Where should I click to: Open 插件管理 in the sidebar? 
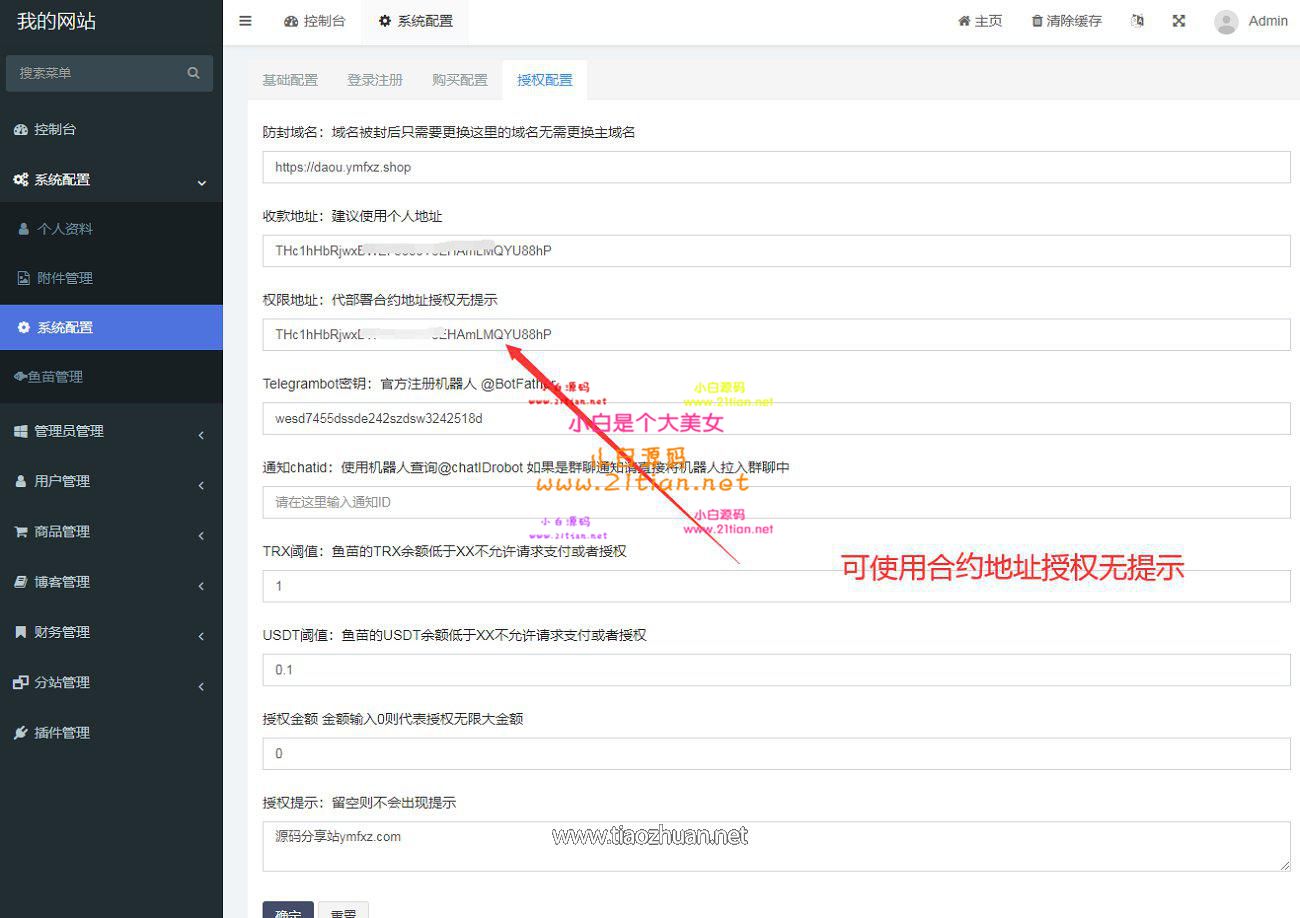pos(111,732)
